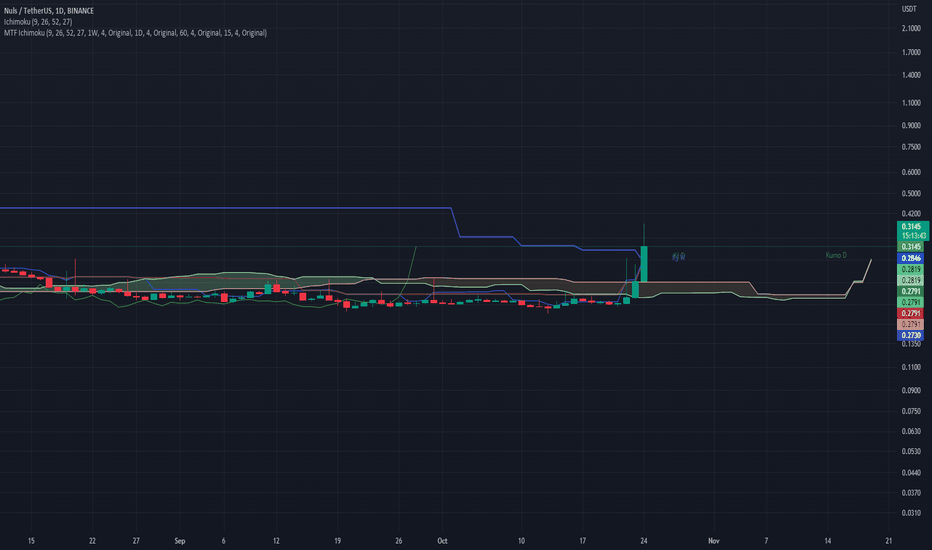The height and width of the screenshot is (550, 932).
Task: Select the Ichimoku (9, 26, 52, 27) legend
Action: coord(38,22)
